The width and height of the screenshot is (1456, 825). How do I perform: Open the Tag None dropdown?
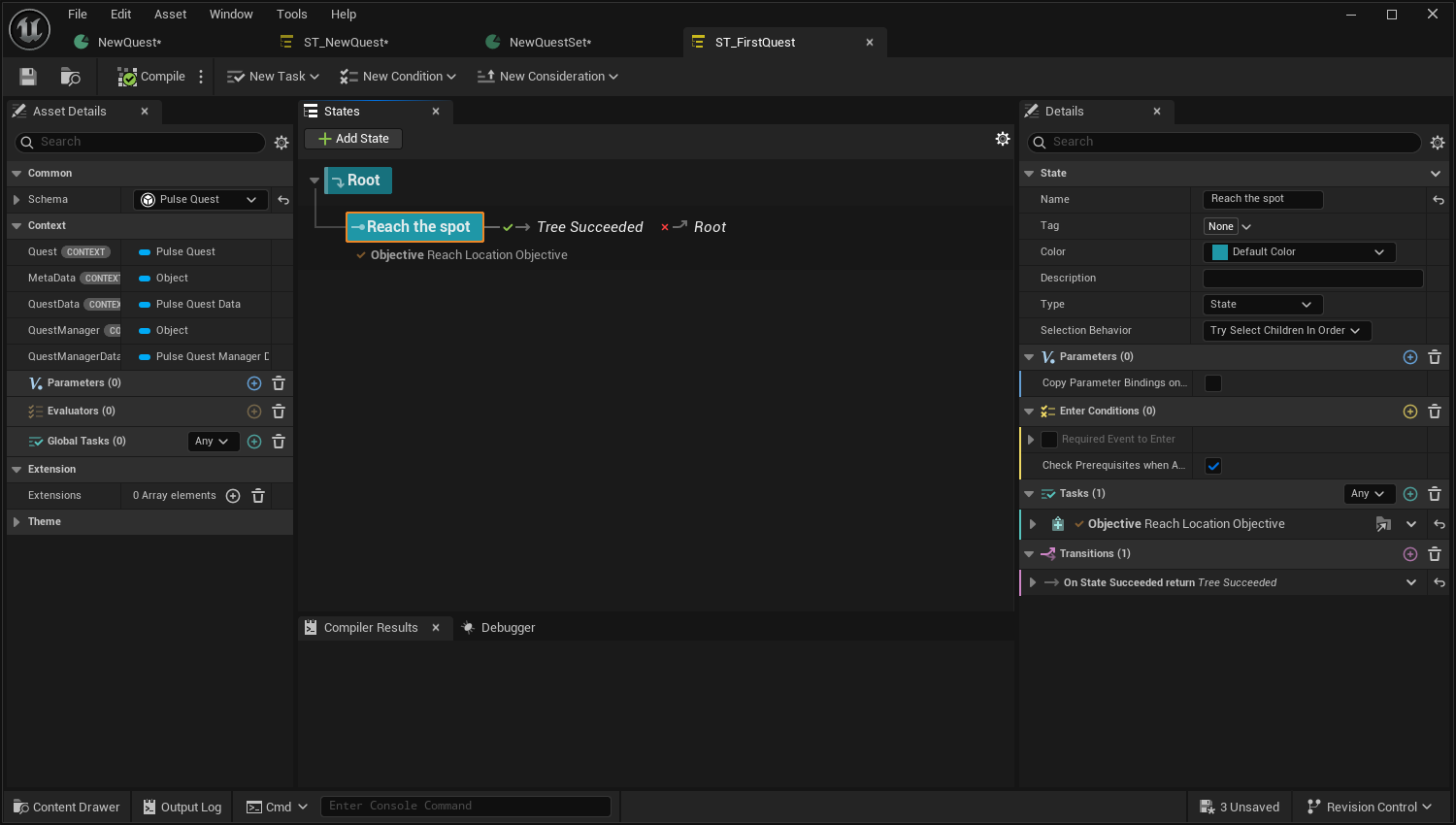(1228, 226)
